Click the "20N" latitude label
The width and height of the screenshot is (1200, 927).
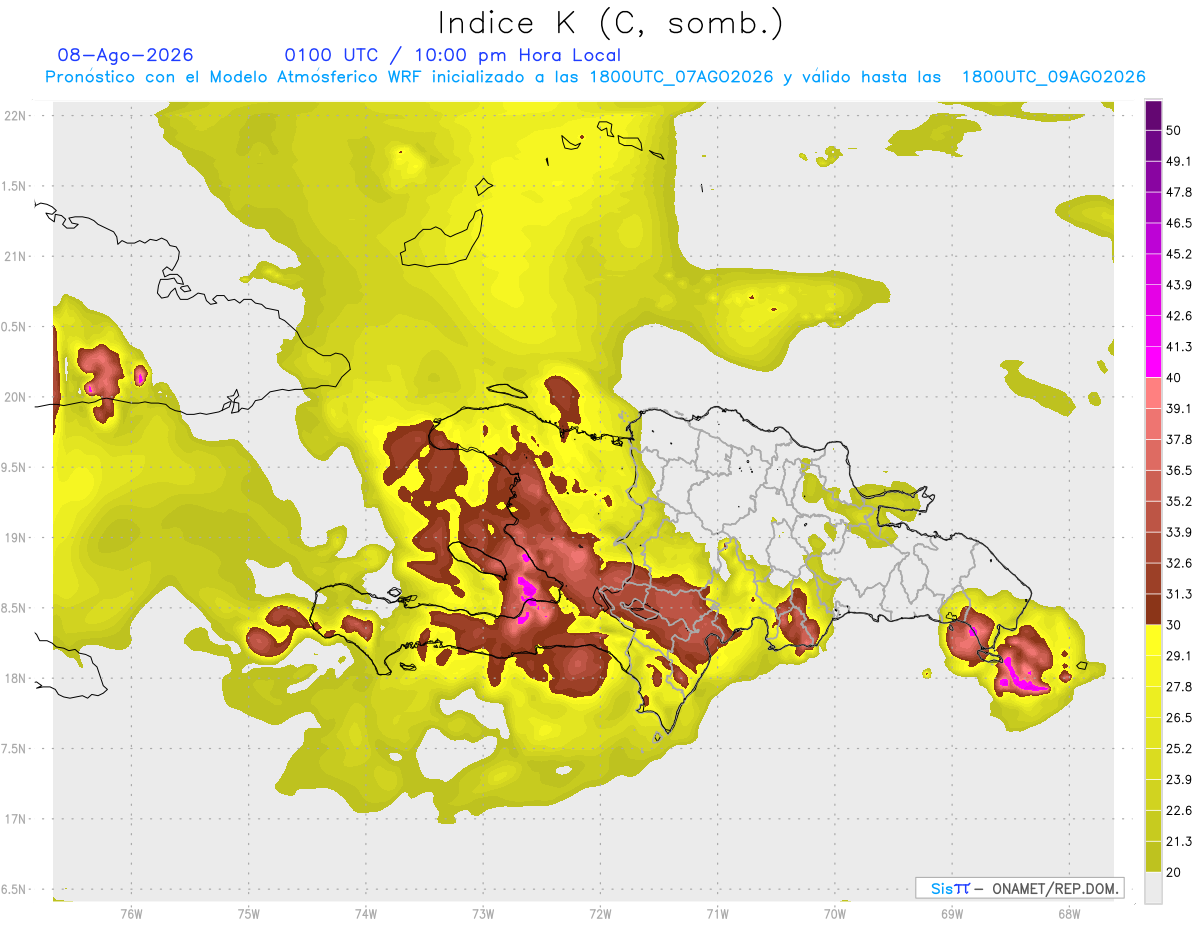coord(16,397)
